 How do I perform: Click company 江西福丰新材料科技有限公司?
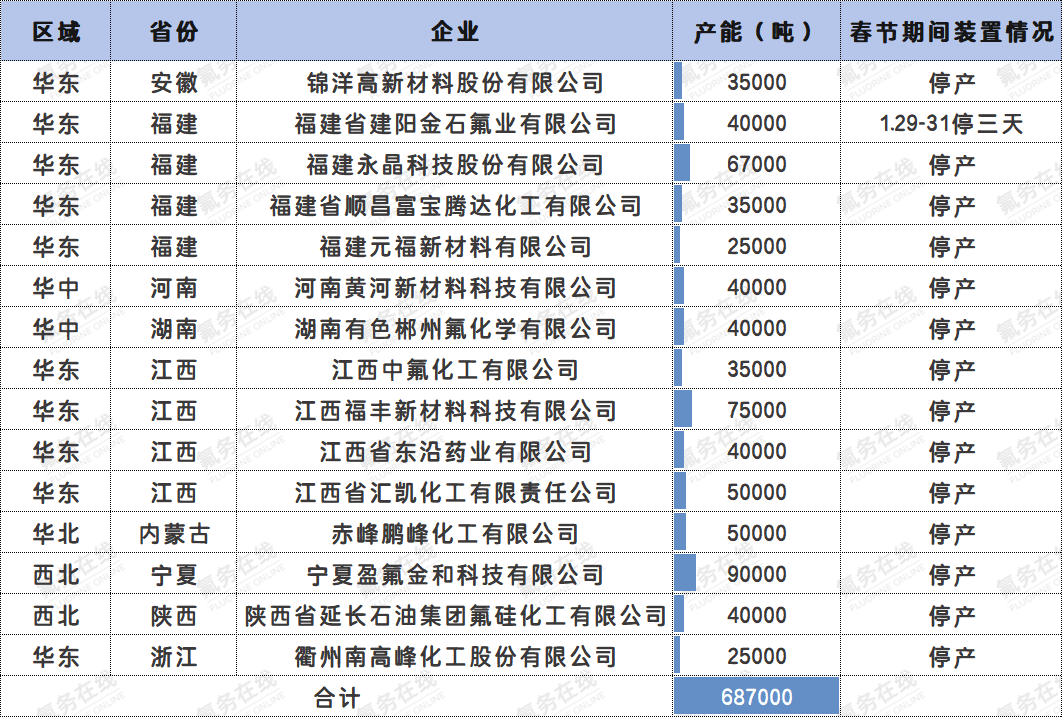tap(454, 411)
